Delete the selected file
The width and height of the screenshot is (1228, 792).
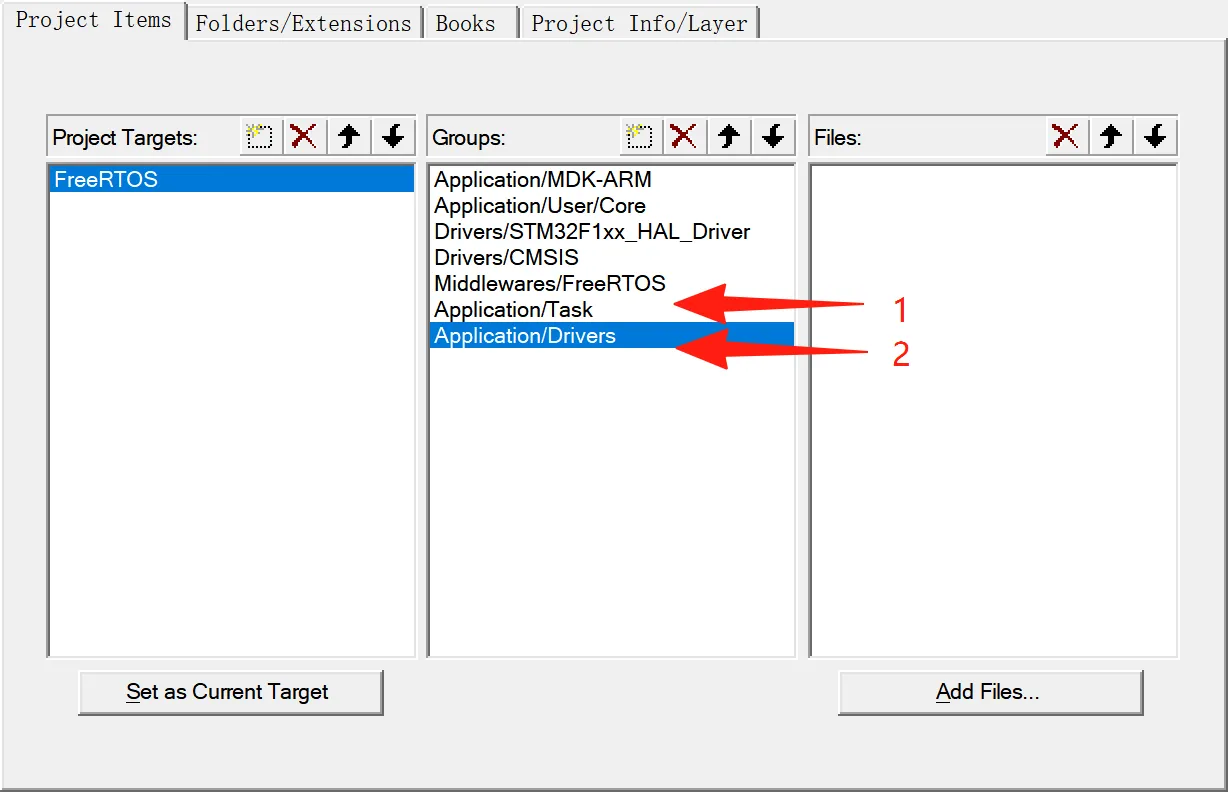1066,137
